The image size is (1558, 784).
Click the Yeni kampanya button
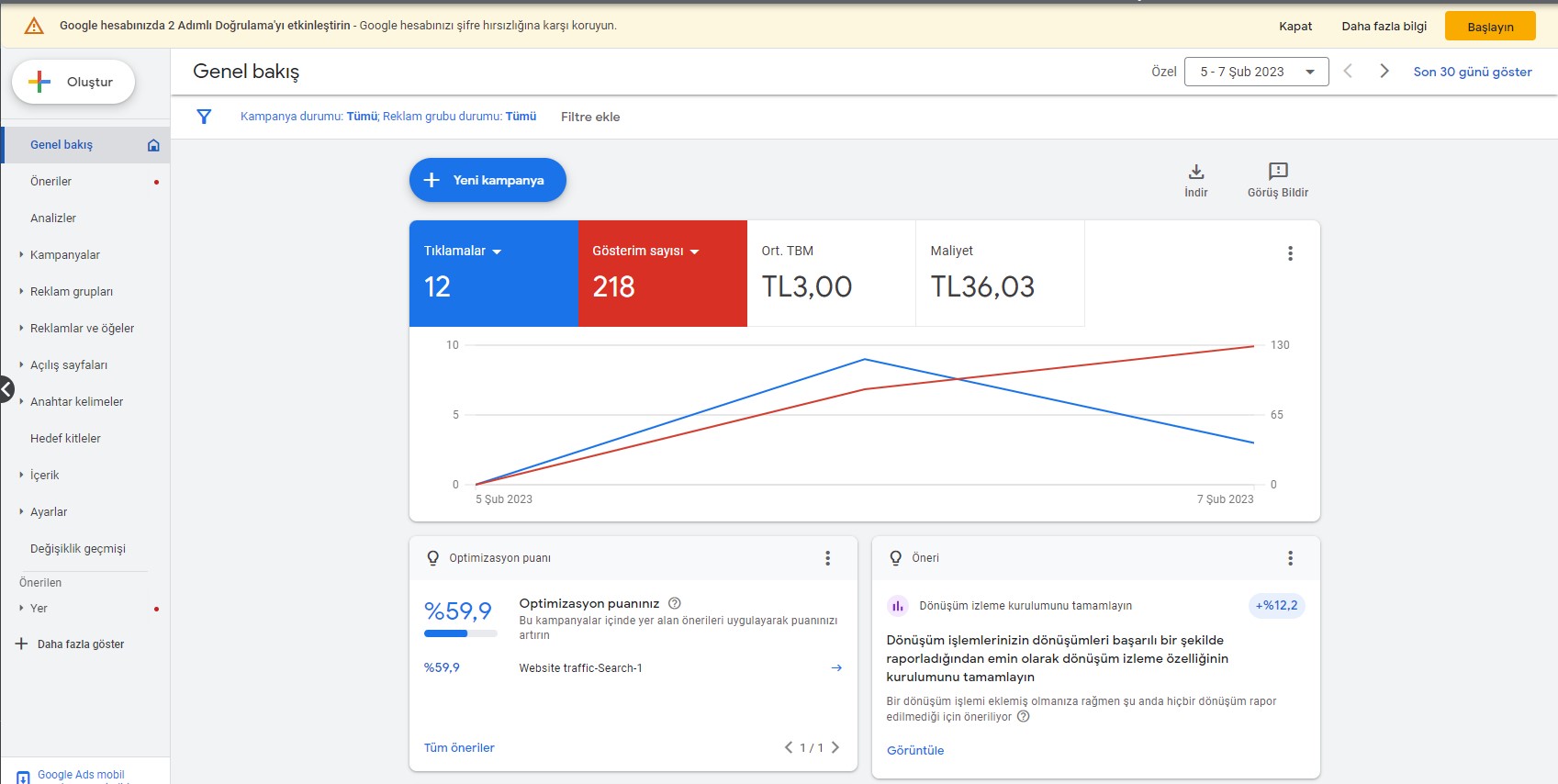pos(488,180)
